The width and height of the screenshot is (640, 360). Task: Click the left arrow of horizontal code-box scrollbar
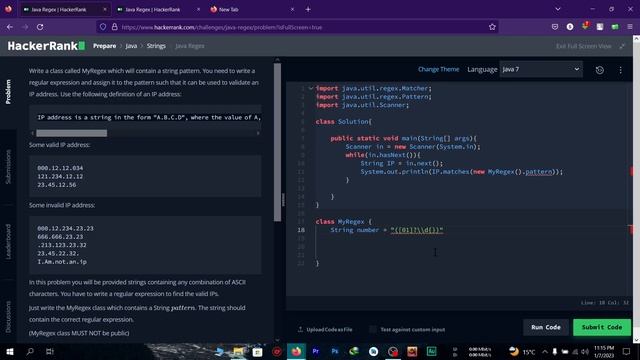coord(32,133)
